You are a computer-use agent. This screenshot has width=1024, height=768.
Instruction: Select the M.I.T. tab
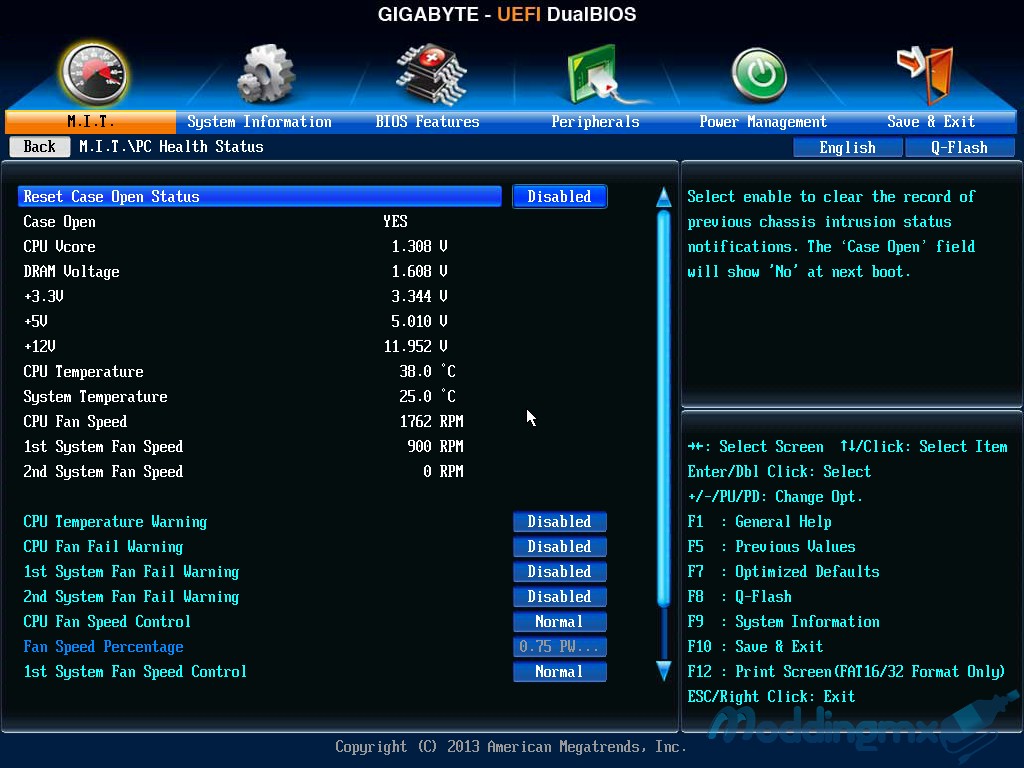(91, 121)
